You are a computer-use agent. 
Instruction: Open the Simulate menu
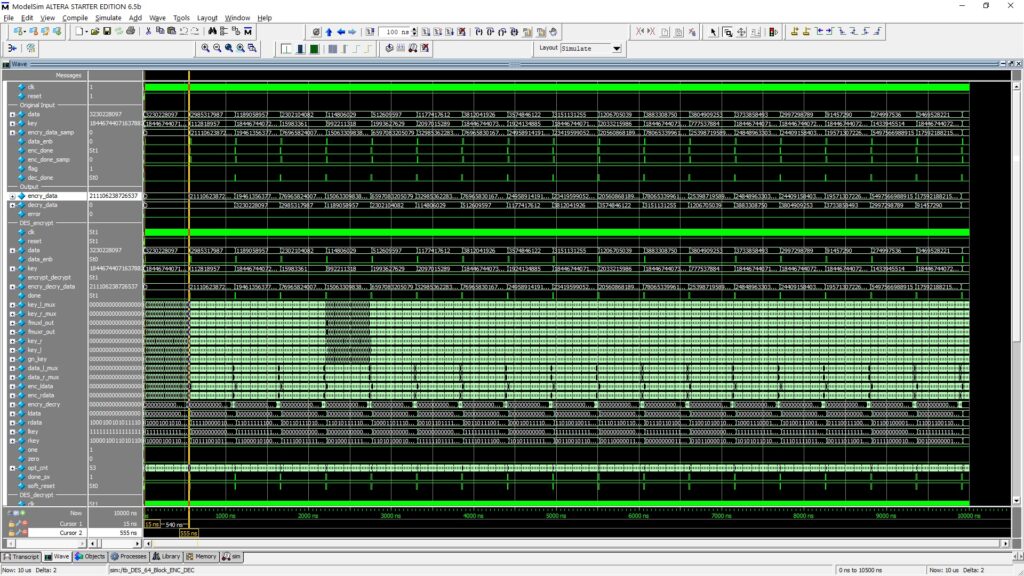click(x=110, y=17)
